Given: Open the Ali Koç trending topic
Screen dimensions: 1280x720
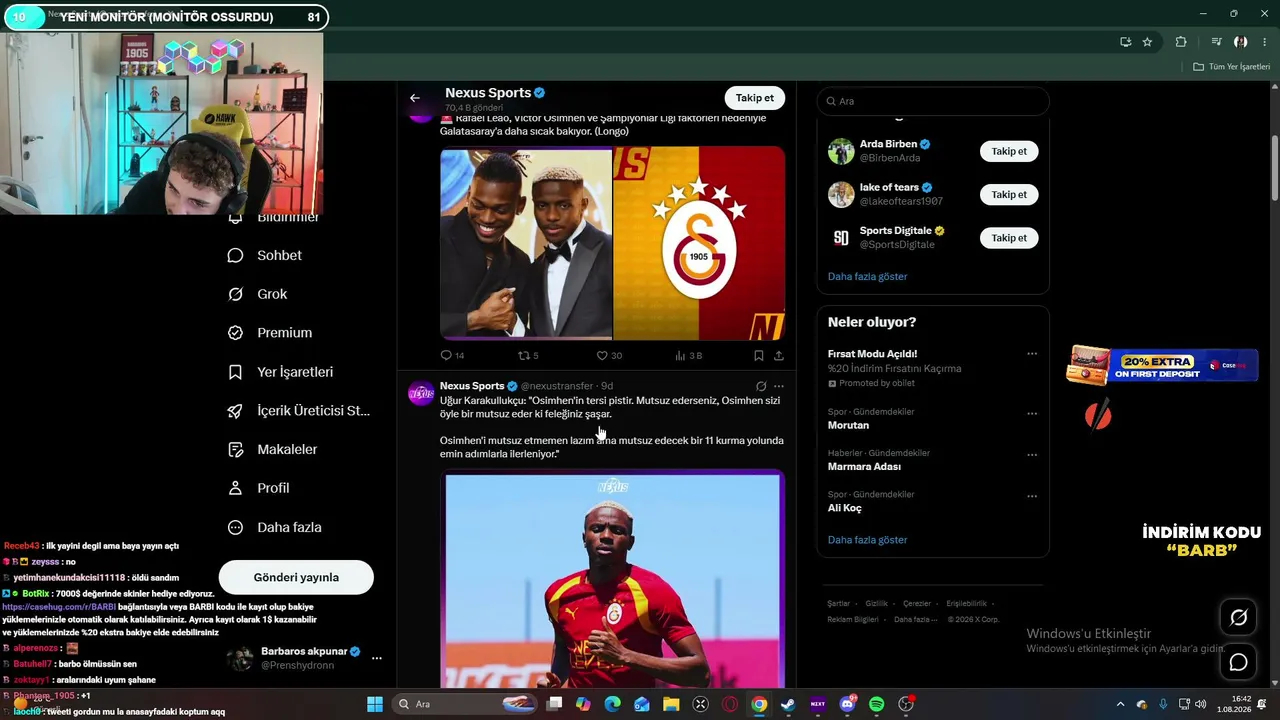Looking at the screenshot, I should [845, 508].
